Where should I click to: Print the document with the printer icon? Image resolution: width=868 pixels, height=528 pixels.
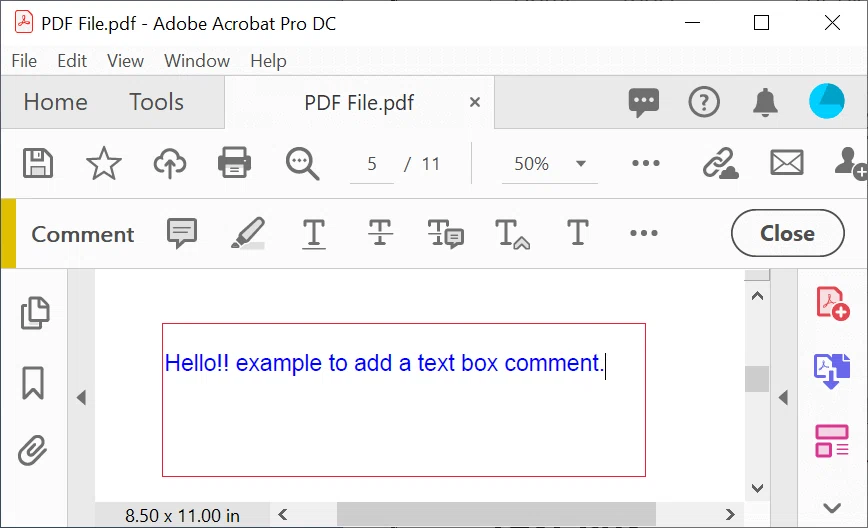pos(235,163)
